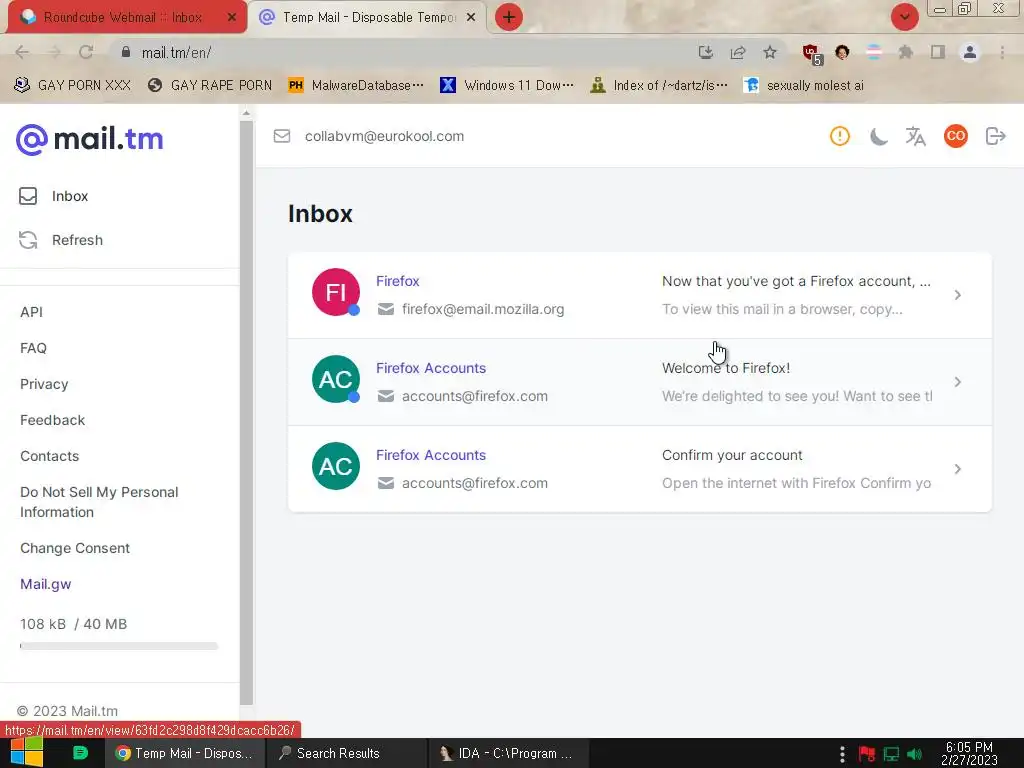Click the envelope icon beside firefox@email.mozilla.org
Screen dimensions: 1024x768
[386, 309]
